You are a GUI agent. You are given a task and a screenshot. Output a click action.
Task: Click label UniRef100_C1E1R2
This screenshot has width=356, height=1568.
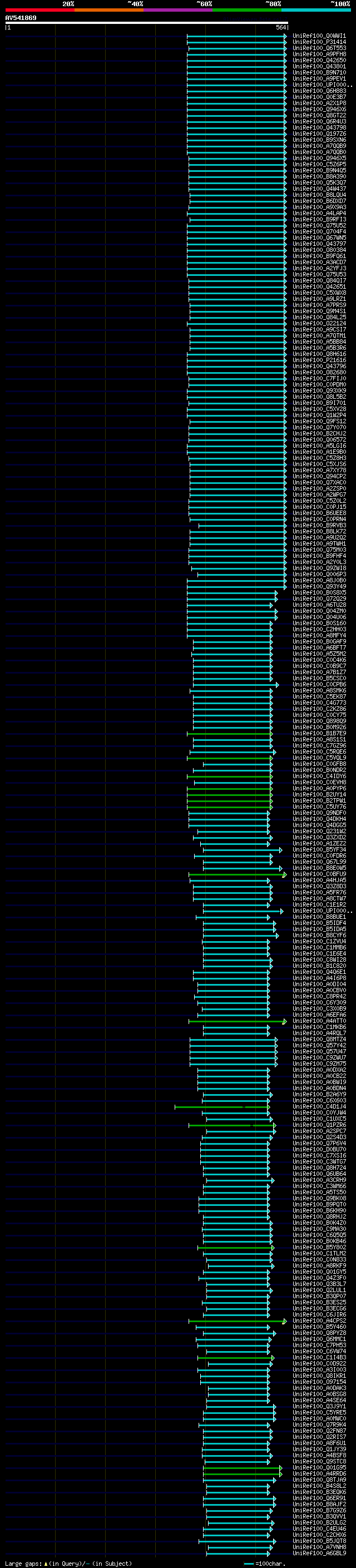point(319,904)
